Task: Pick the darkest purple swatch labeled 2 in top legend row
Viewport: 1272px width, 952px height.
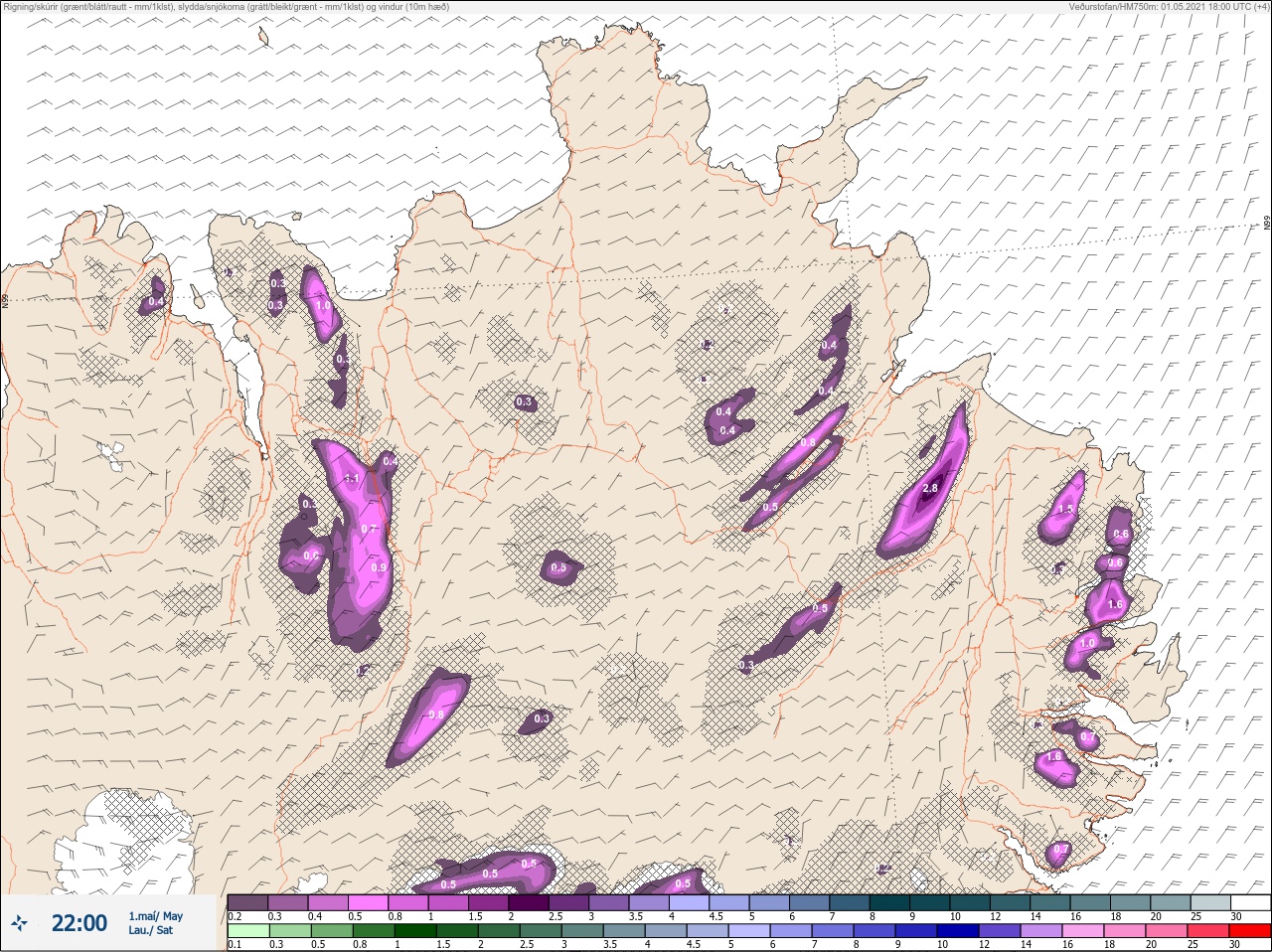Action: tap(530, 902)
